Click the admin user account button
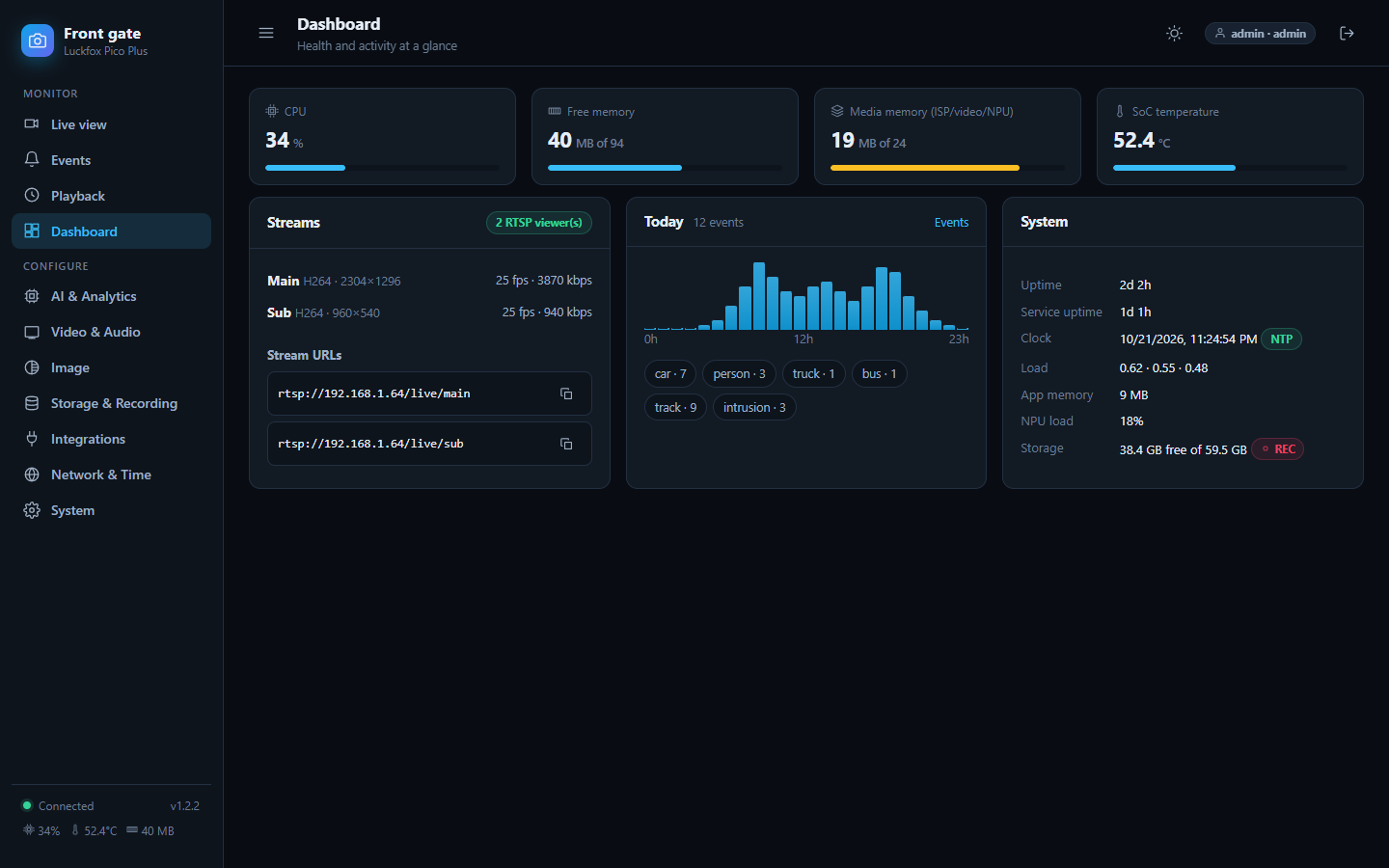Image resolution: width=1389 pixels, height=868 pixels. (x=1260, y=33)
